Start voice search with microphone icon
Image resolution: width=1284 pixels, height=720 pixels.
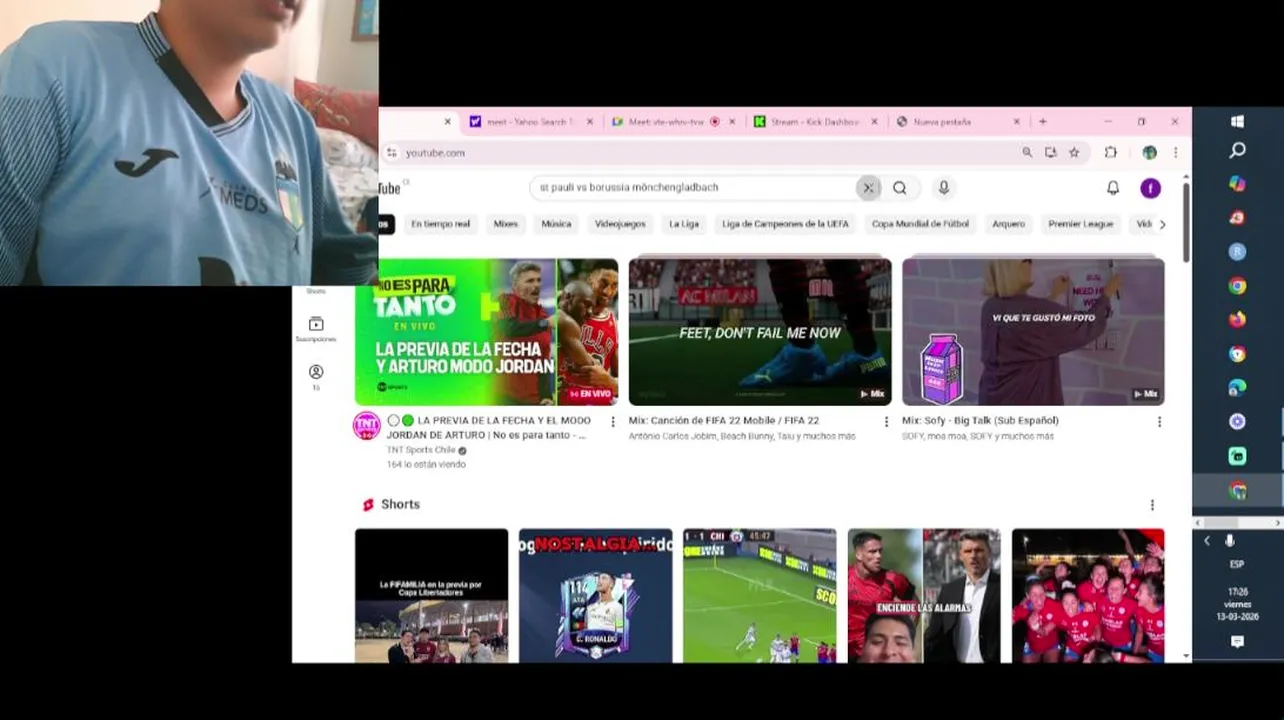943,188
